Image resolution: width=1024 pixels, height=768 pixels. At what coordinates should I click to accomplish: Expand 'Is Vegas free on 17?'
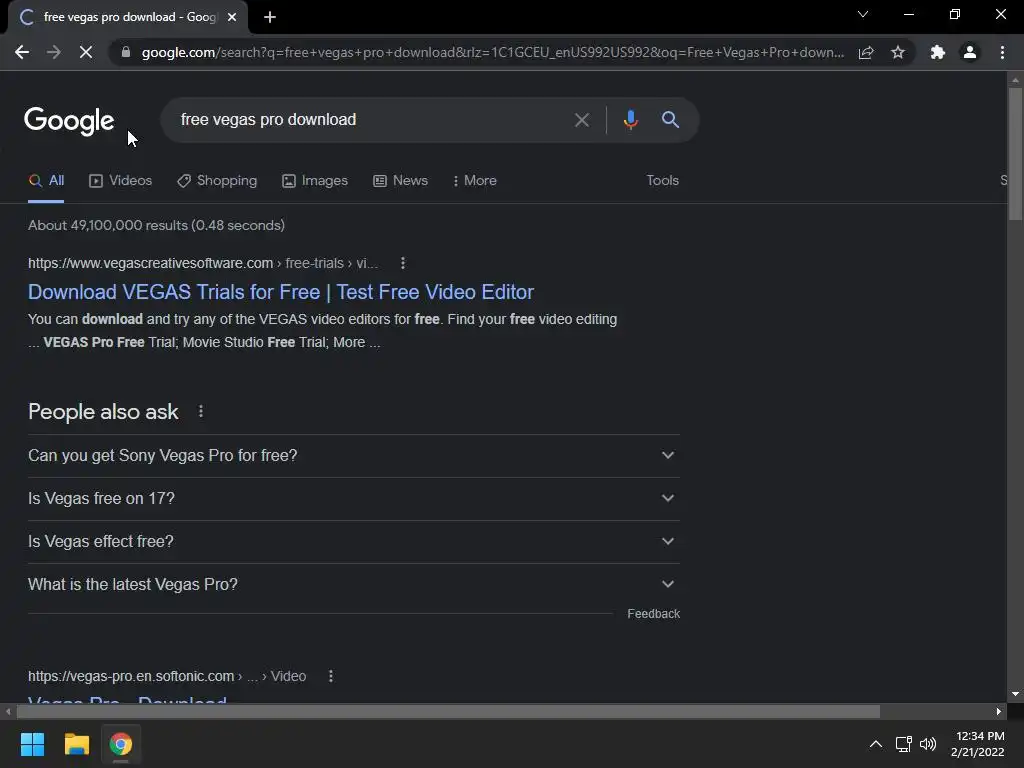354,499
